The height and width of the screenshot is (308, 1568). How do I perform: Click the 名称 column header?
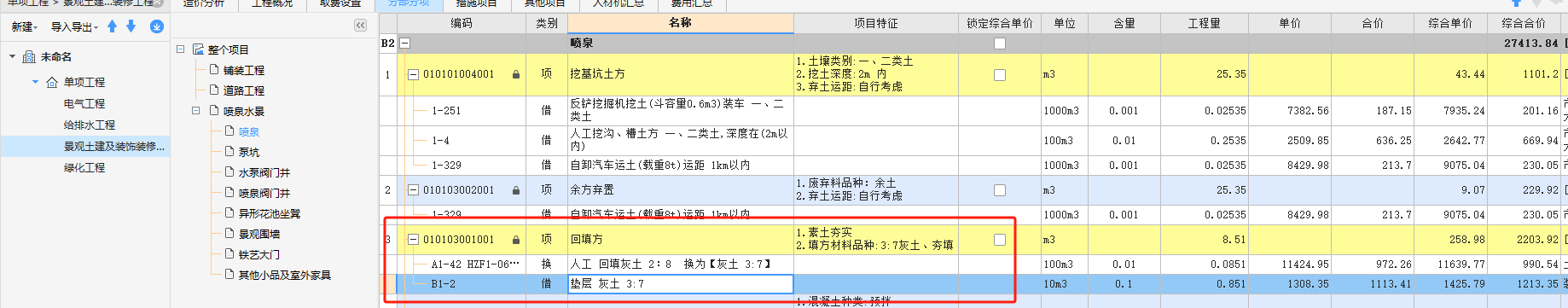tap(680, 23)
